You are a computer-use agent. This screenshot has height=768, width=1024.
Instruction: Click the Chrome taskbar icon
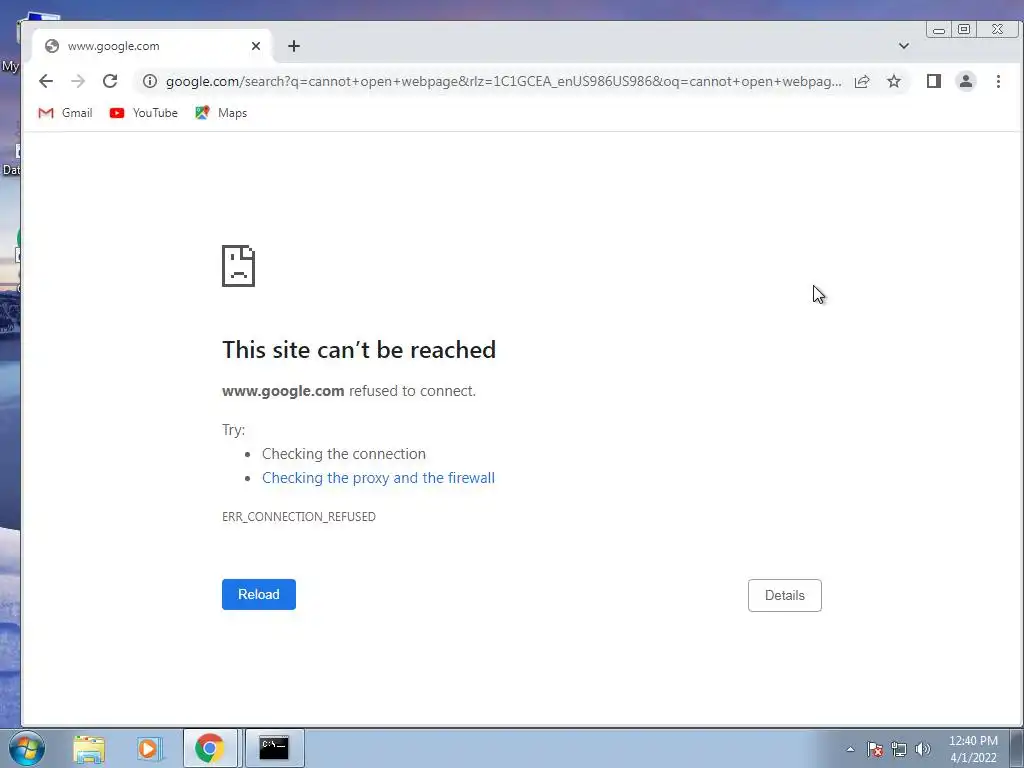coord(210,748)
